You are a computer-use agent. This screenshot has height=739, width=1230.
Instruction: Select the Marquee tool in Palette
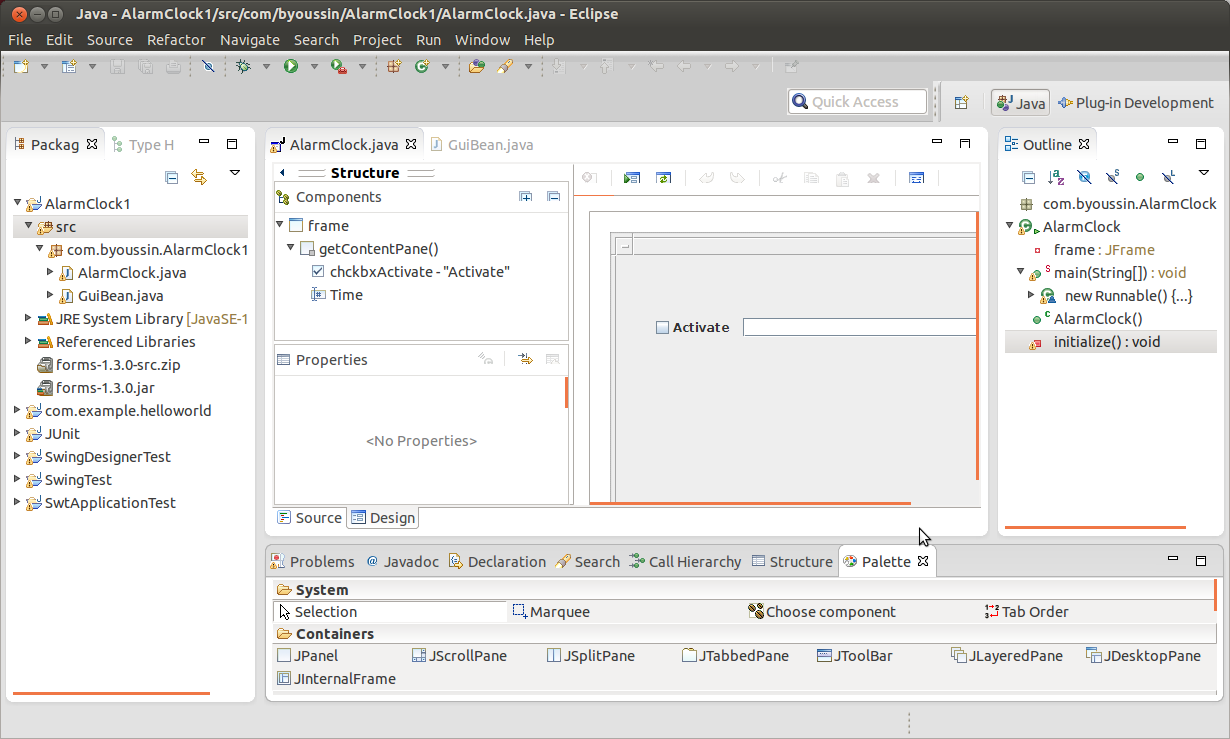click(551, 612)
